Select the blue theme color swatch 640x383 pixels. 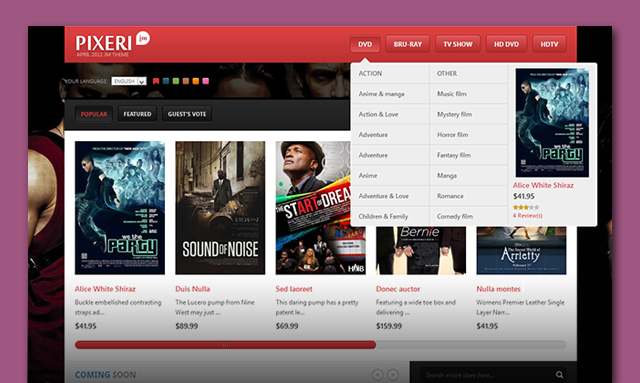(x=166, y=81)
